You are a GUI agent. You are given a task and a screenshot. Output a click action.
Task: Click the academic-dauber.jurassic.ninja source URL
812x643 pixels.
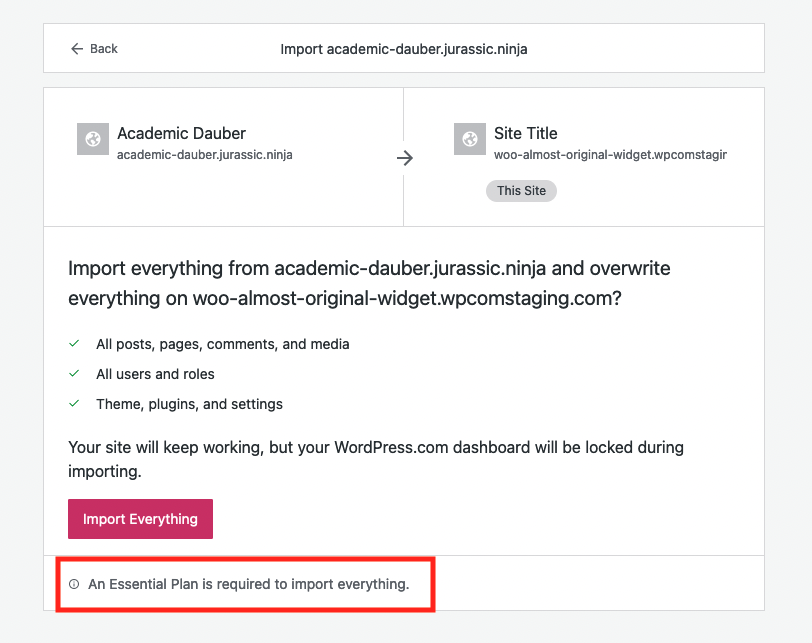point(204,155)
